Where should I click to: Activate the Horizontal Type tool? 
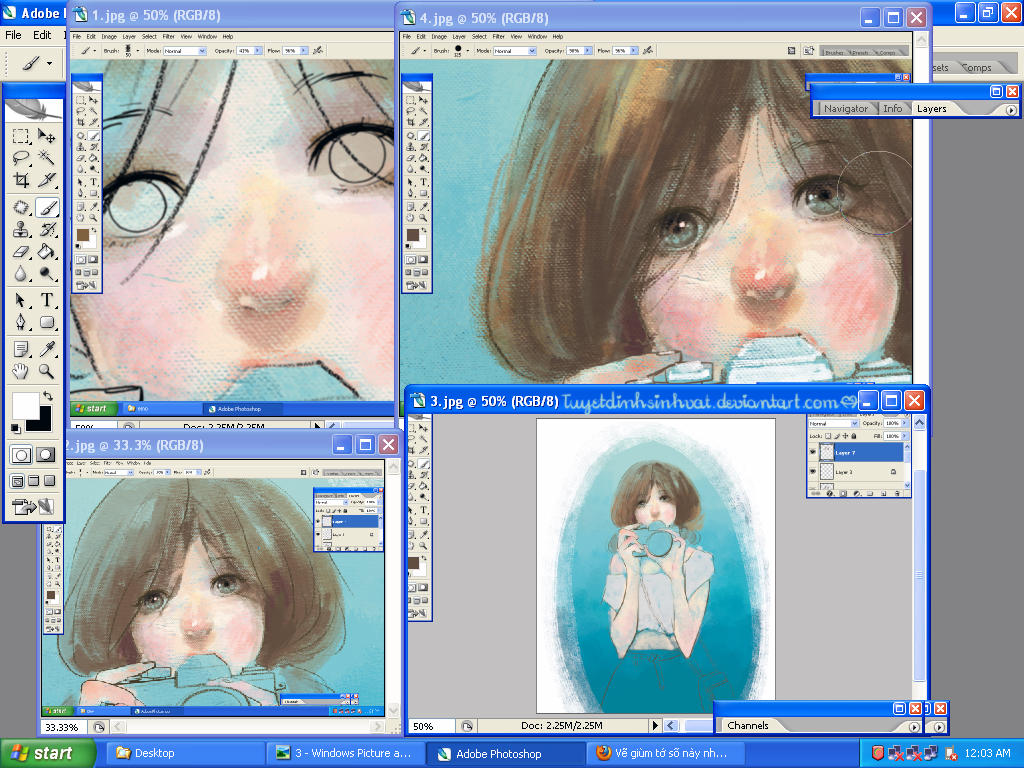[x=47, y=300]
